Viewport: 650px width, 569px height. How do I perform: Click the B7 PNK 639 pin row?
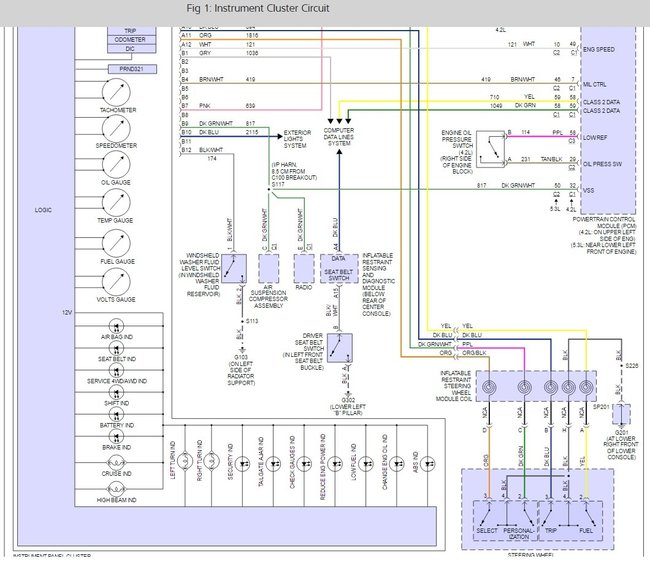pos(218,106)
